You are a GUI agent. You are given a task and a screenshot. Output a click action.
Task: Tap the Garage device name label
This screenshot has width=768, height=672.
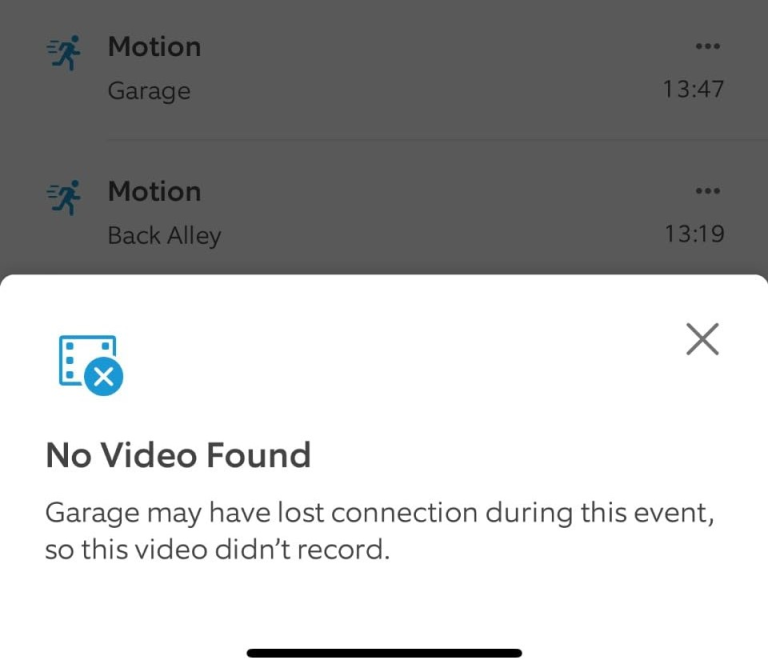(x=148, y=91)
